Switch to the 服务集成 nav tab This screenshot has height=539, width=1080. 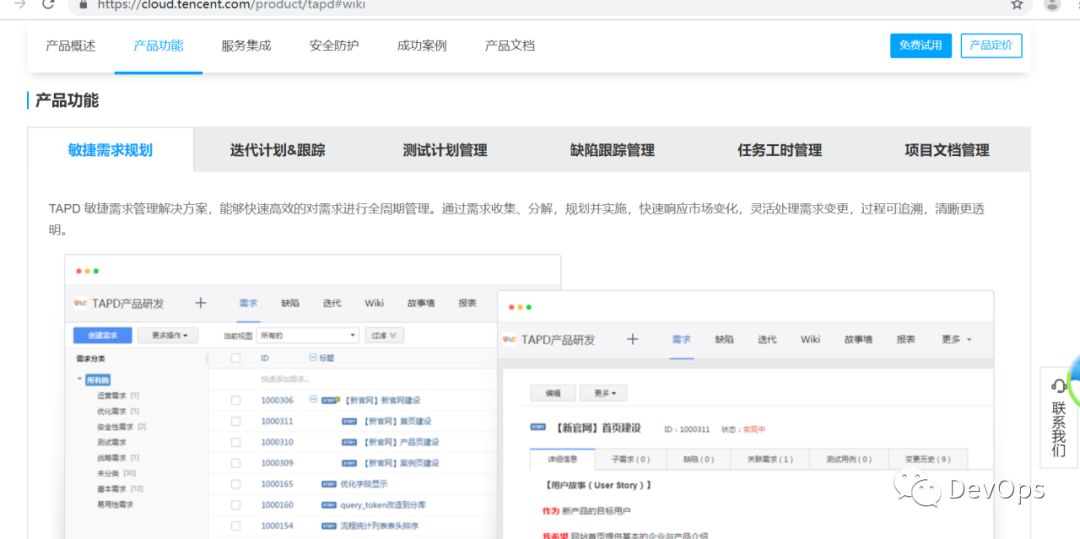point(246,45)
